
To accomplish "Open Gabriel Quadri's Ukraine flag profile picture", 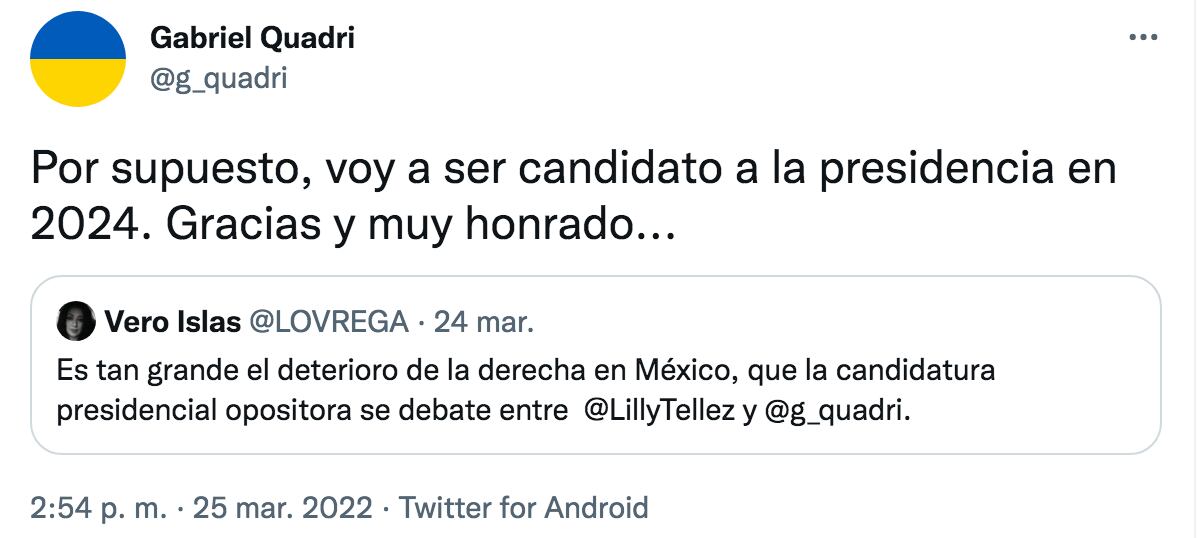I will click(78, 59).
